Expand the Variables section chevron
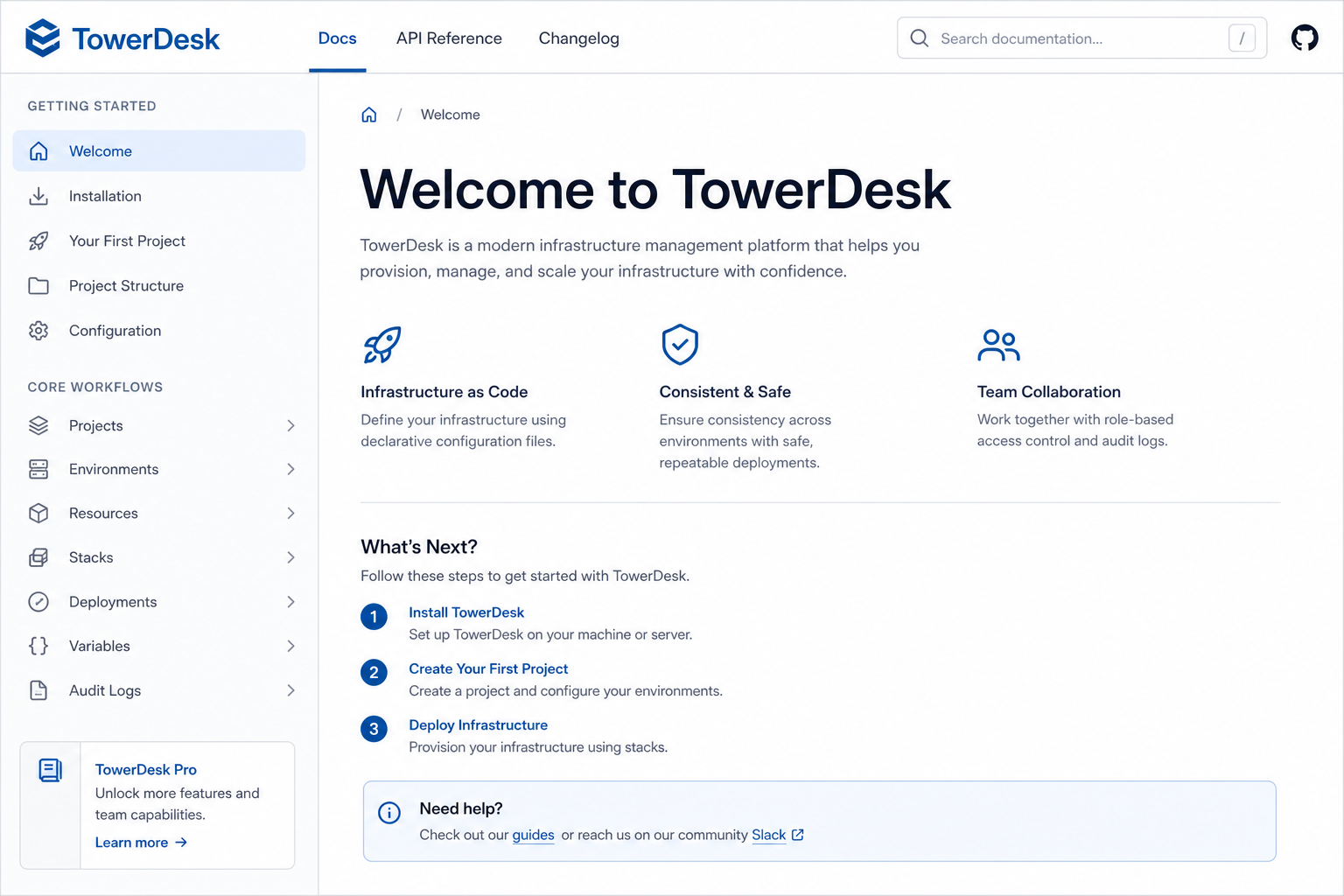Screen dimensions: 1344x896 tap(290, 646)
